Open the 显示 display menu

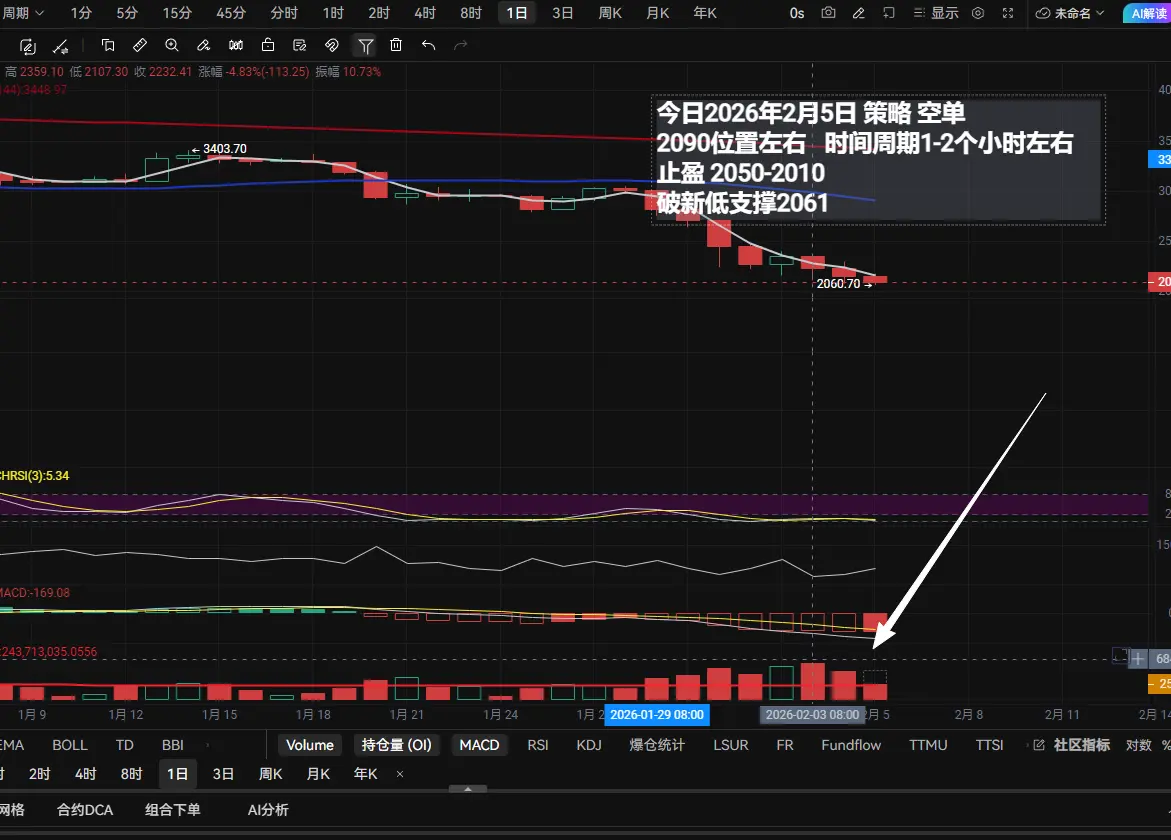[x=936, y=13]
